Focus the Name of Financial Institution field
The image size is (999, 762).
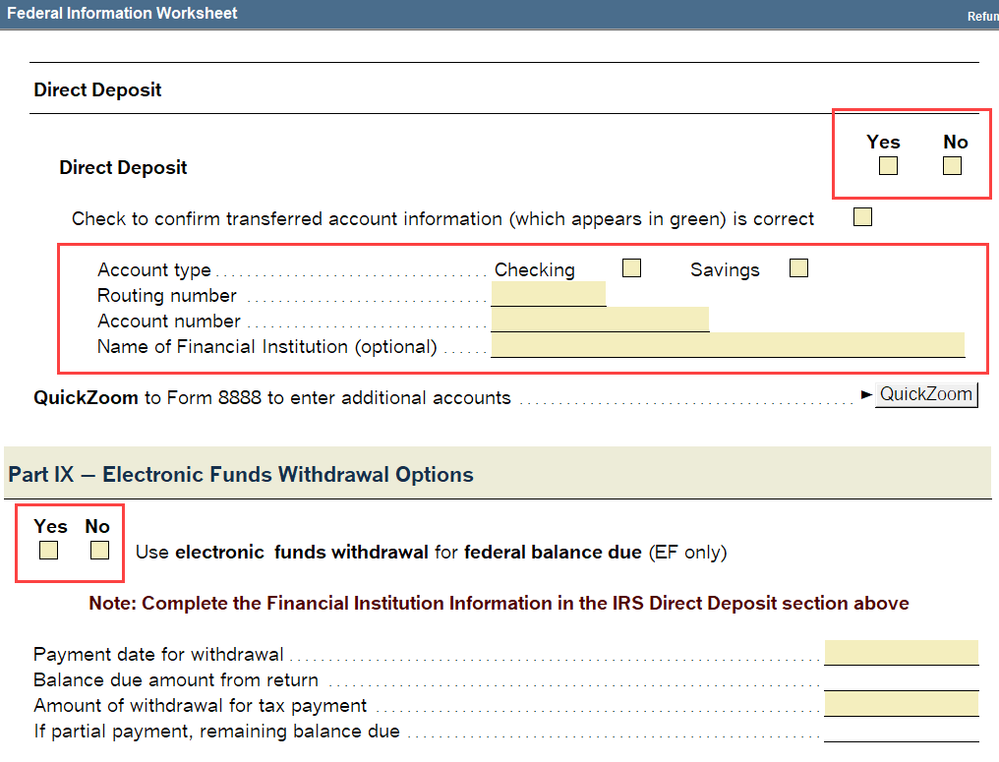click(727, 345)
